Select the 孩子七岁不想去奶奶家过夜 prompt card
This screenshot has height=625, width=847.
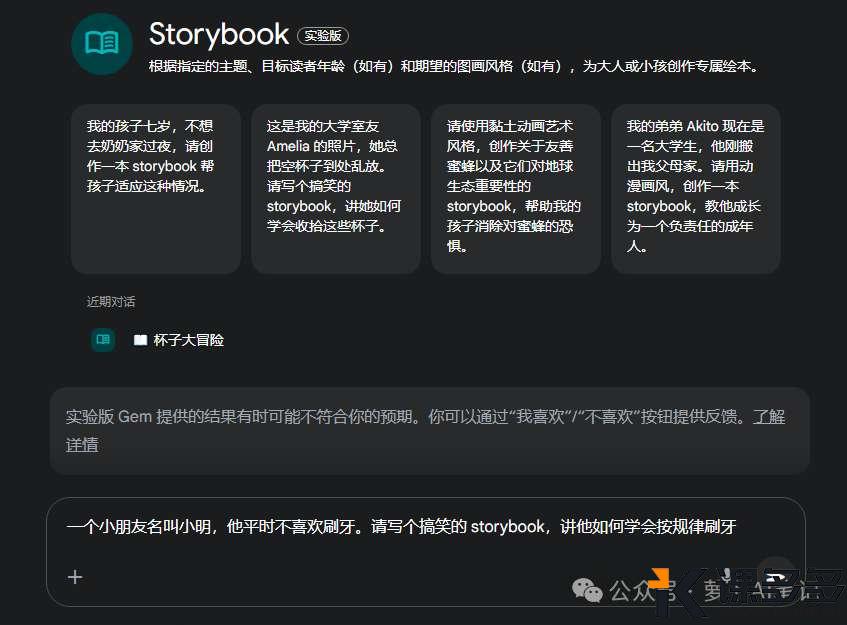coord(155,188)
